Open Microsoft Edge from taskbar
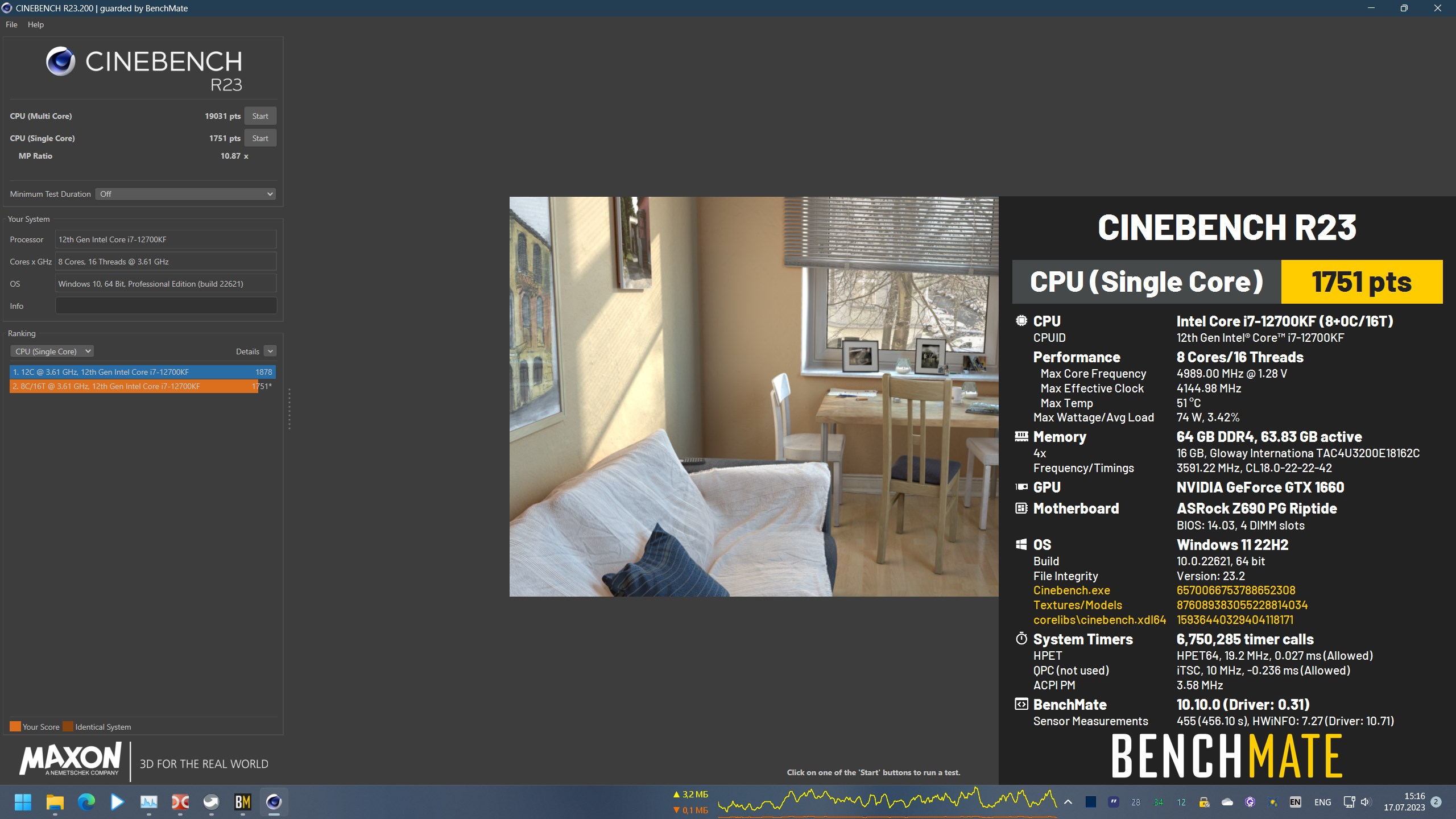 [86, 802]
